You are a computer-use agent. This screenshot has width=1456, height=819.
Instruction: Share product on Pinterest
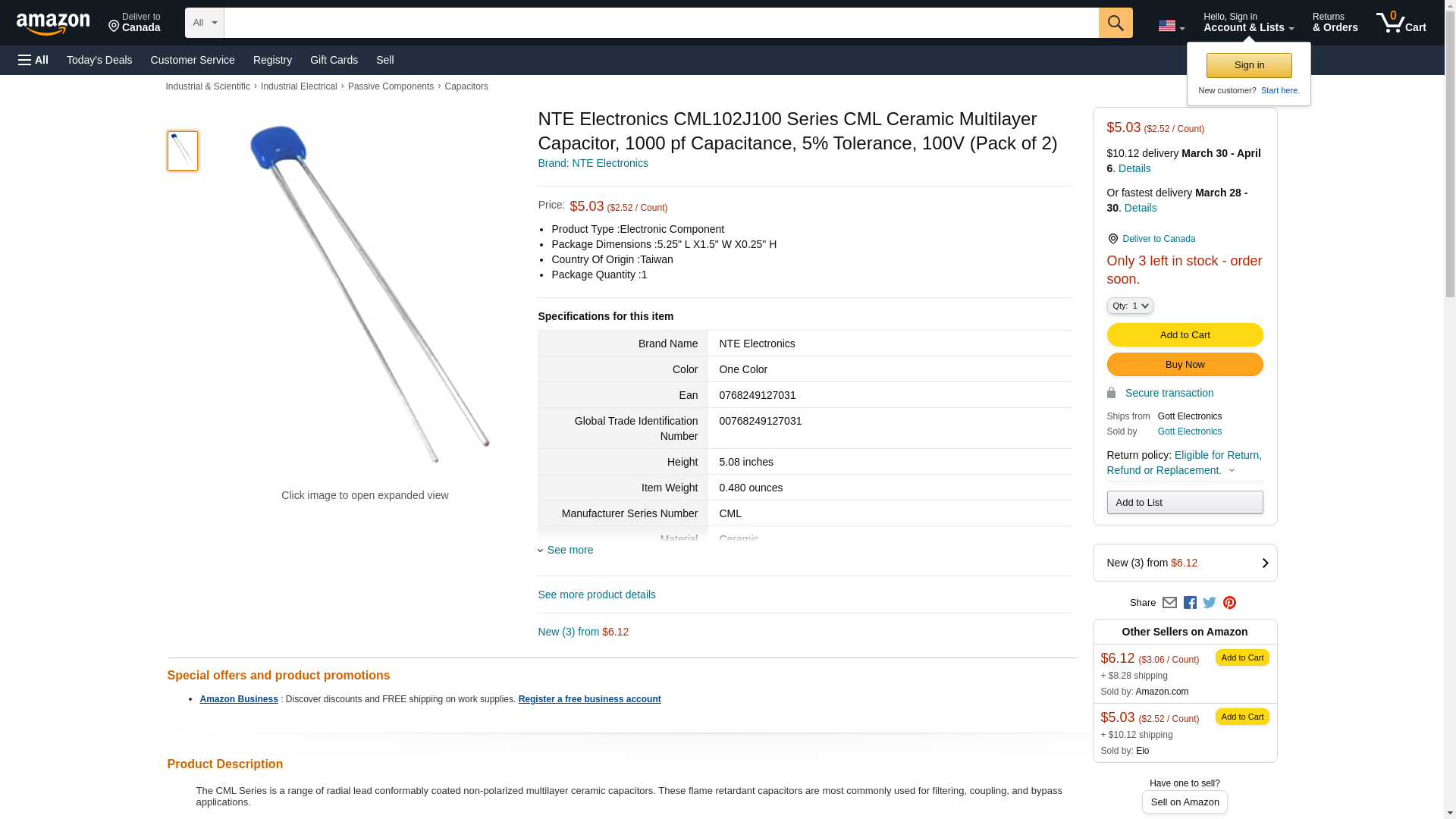[1229, 603]
